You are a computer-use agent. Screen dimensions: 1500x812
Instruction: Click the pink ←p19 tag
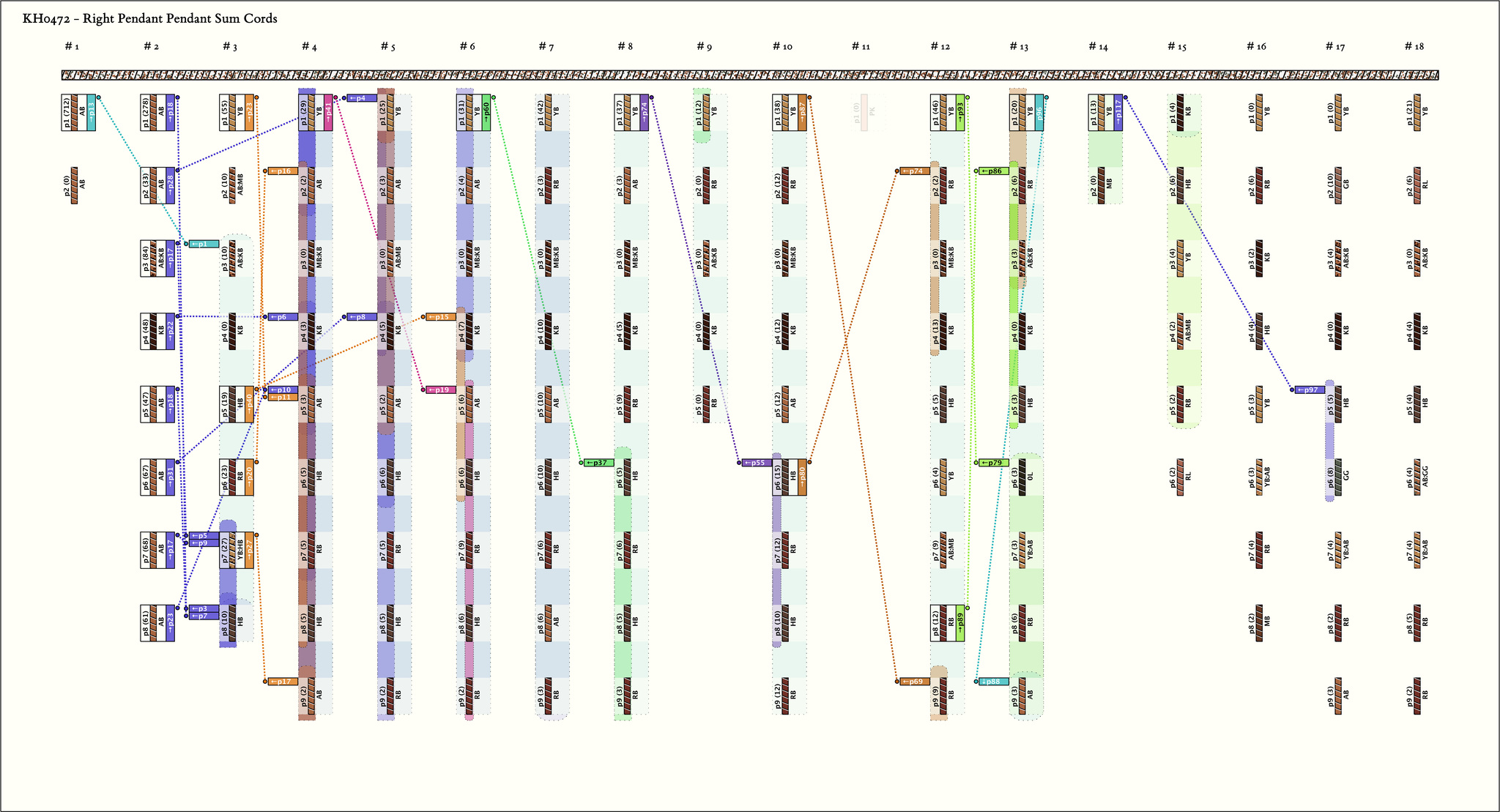coord(441,390)
